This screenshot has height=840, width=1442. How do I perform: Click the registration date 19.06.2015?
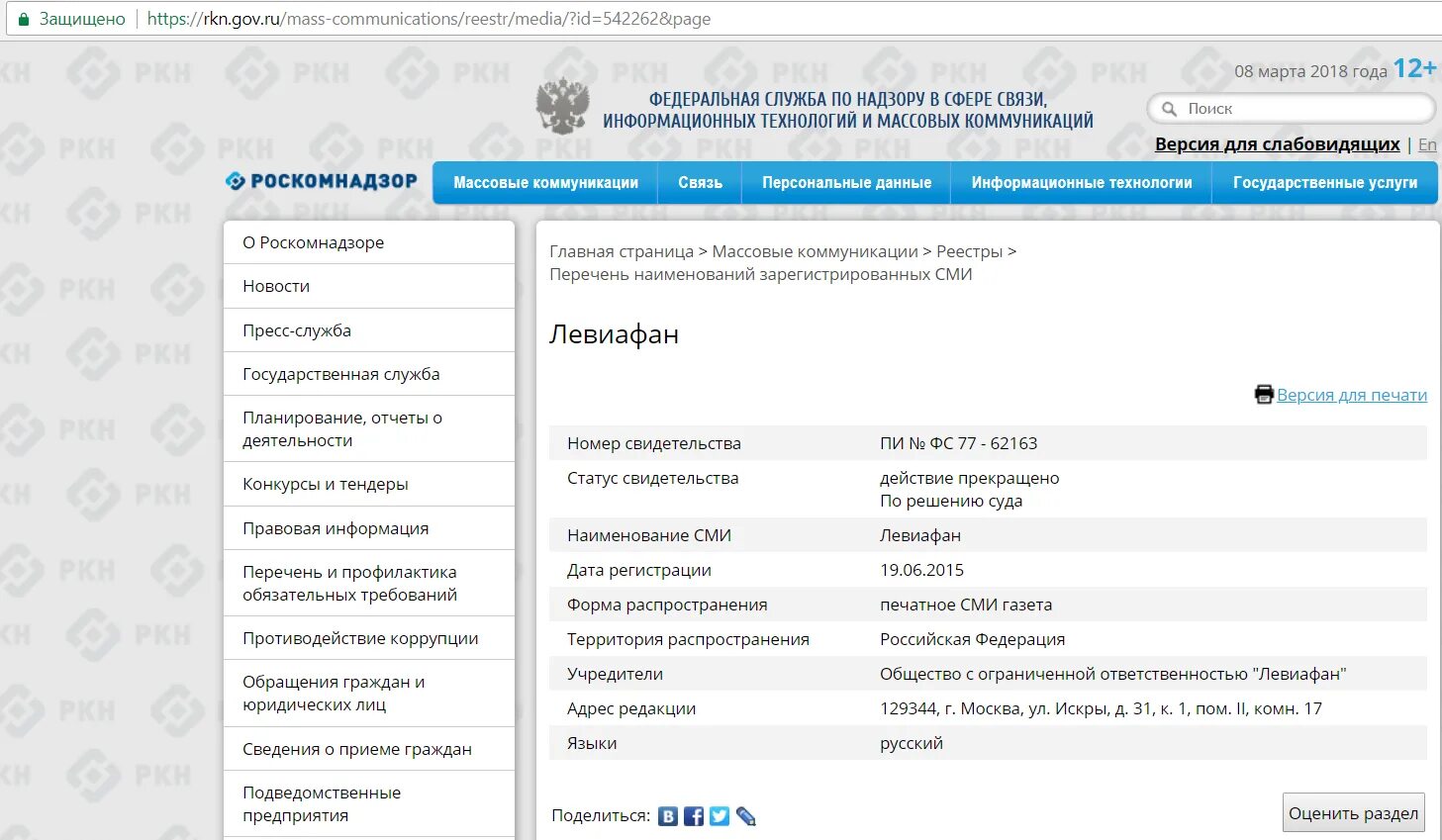921,570
